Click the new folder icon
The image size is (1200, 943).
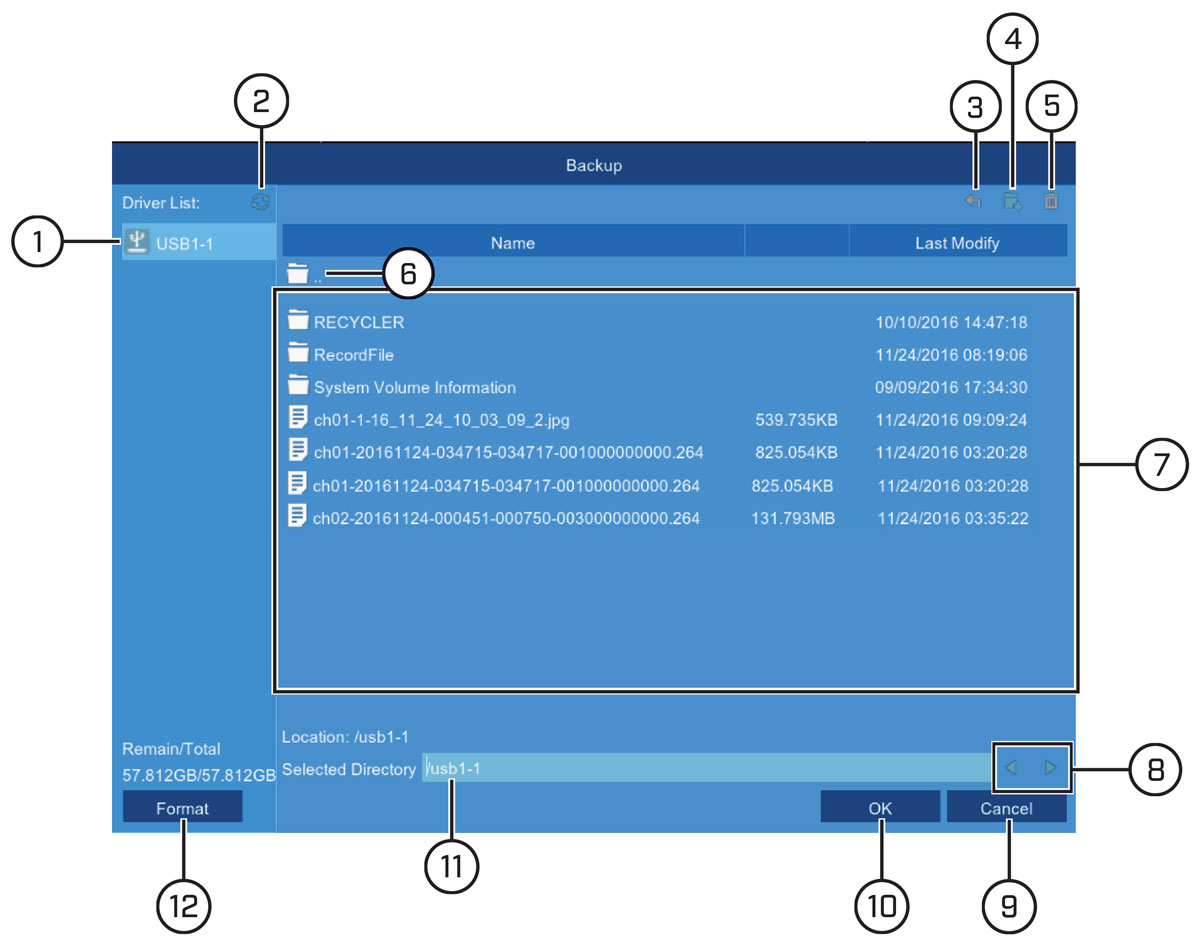[1012, 201]
